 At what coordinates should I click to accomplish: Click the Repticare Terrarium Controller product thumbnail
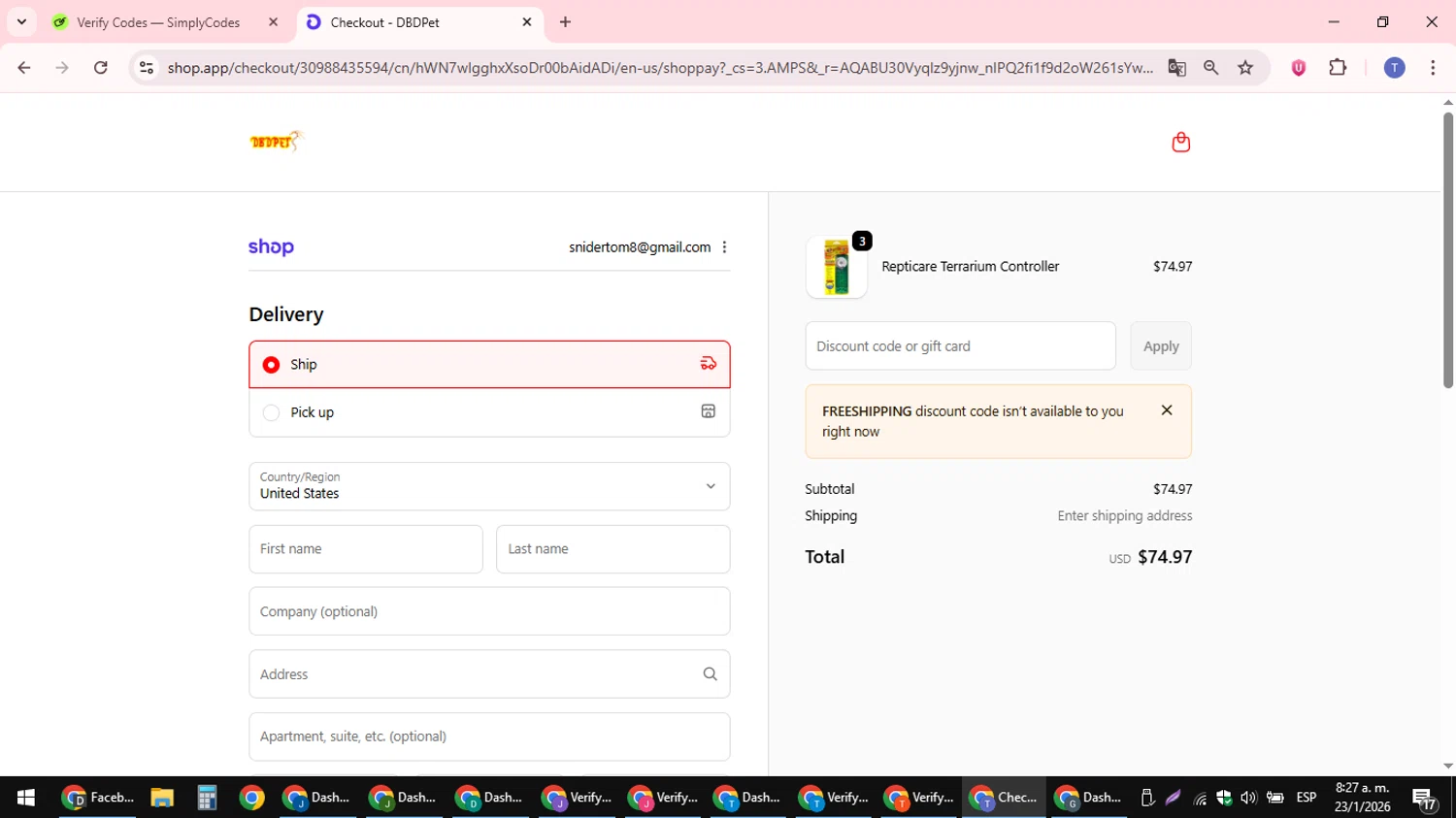(837, 267)
